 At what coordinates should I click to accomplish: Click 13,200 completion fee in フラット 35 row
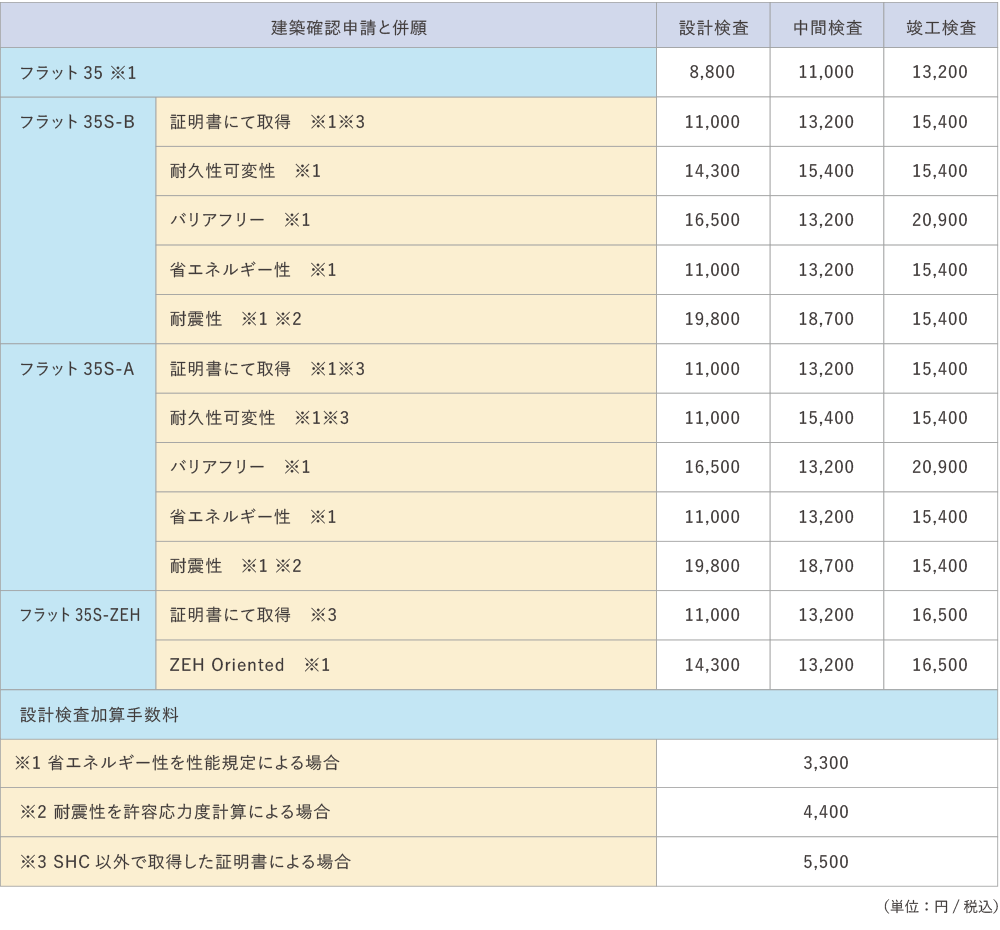[x=940, y=72]
